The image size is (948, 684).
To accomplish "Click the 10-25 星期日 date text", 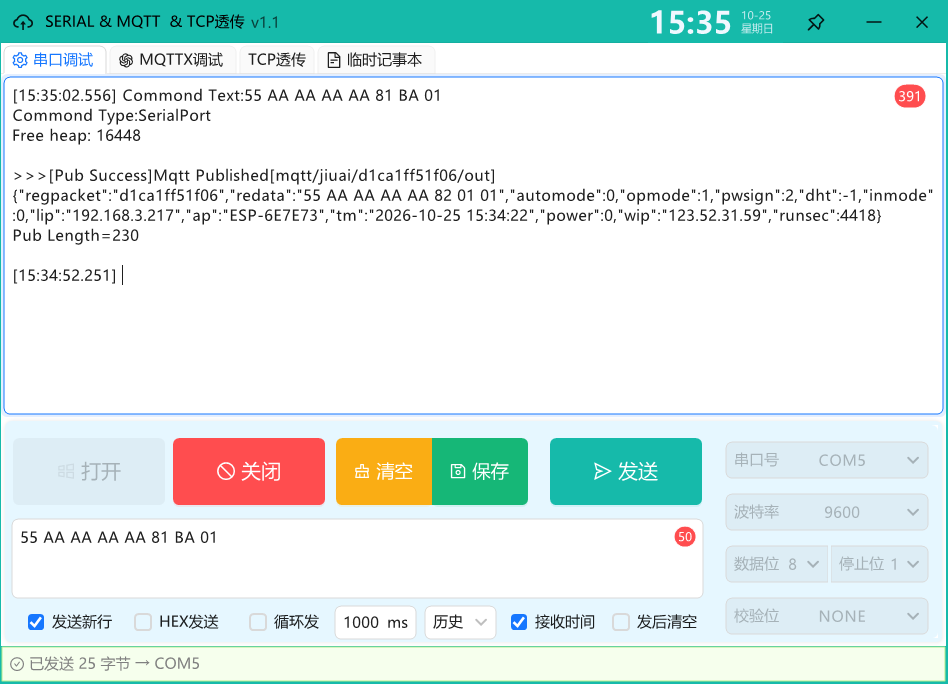I will click(x=756, y=22).
